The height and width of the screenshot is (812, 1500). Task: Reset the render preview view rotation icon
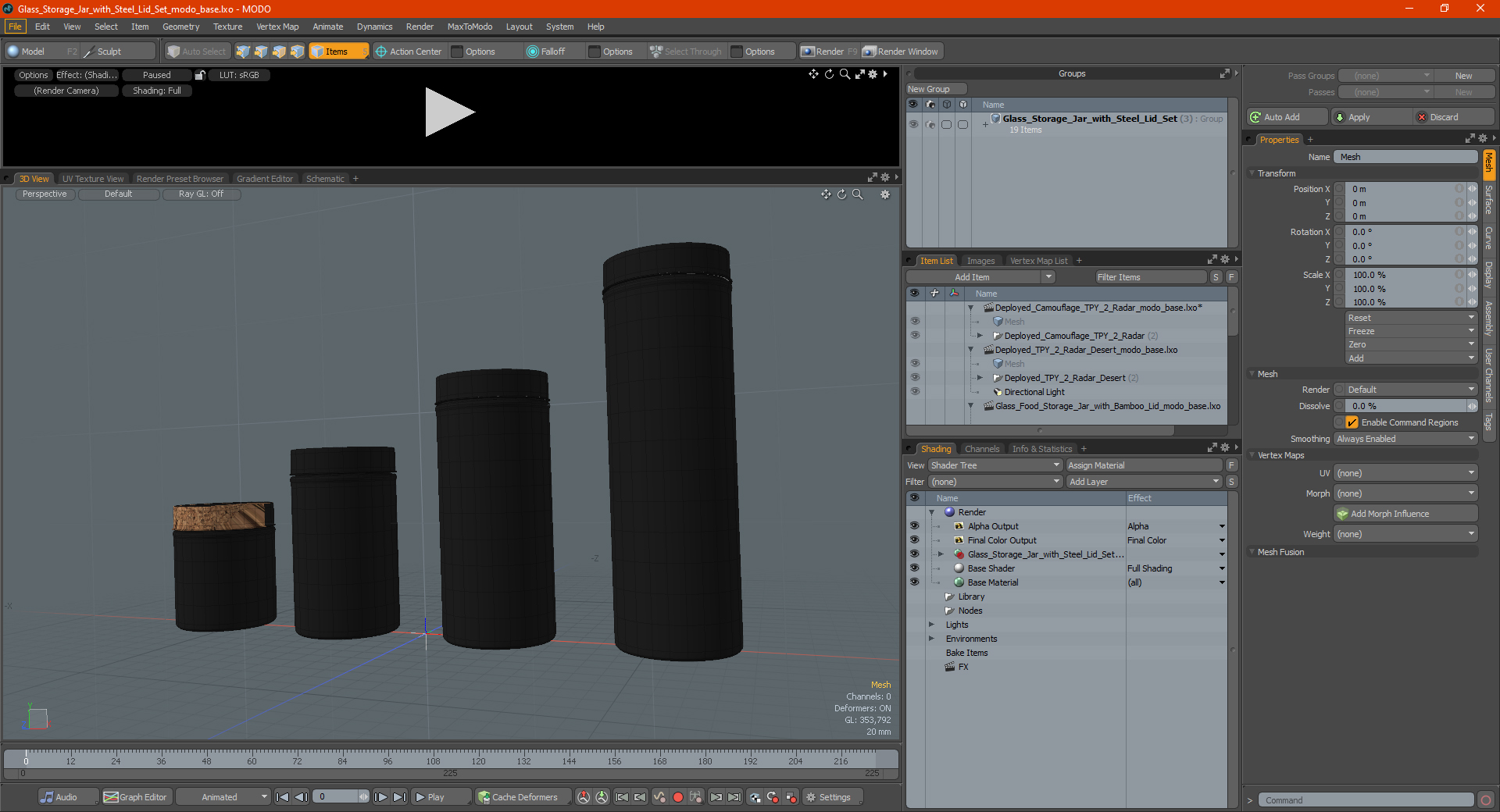(829, 74)
